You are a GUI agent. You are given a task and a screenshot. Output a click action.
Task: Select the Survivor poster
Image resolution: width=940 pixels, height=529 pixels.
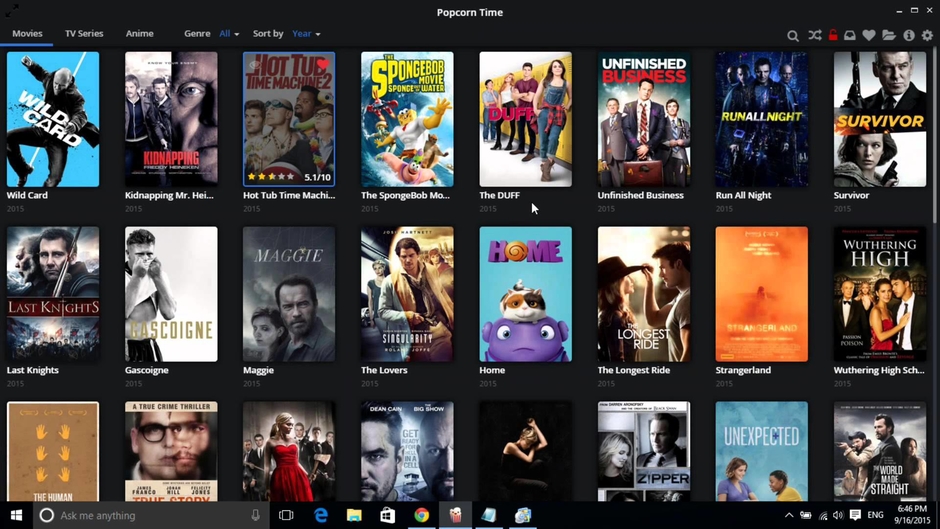point(880,119)
